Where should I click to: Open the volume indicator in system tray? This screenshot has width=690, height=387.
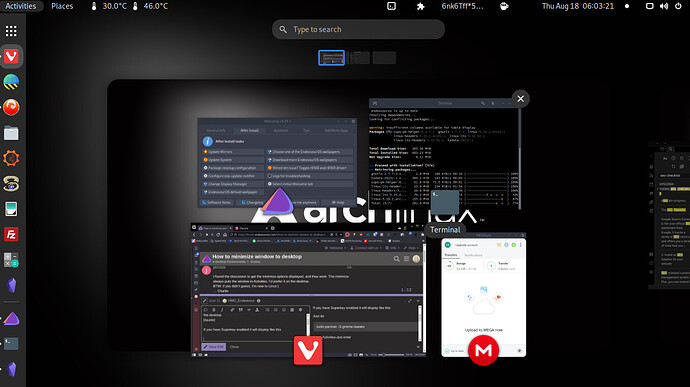coord(664,6)
